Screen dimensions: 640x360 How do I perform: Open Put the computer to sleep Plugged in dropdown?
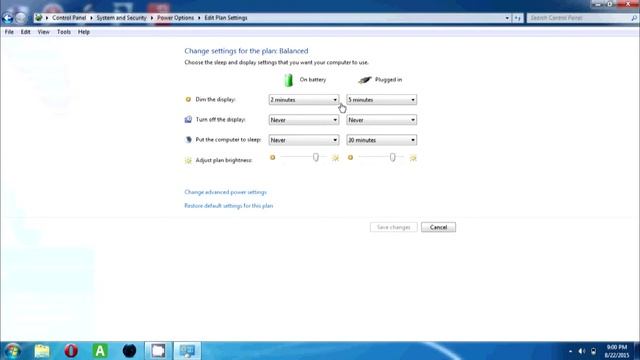[x=382, y=140]
